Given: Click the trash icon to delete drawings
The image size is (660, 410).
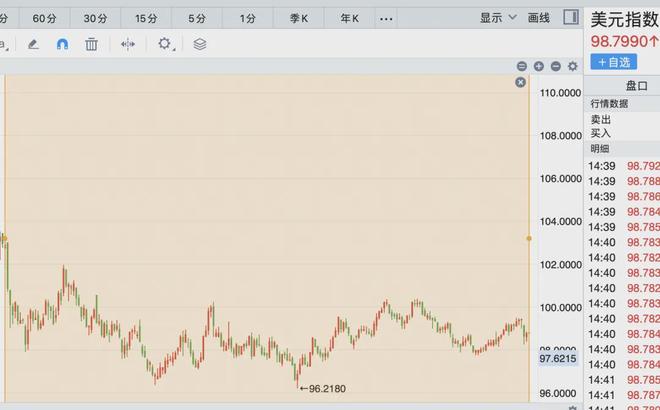Looking at the screenshot, I should (x=91, y=44).
